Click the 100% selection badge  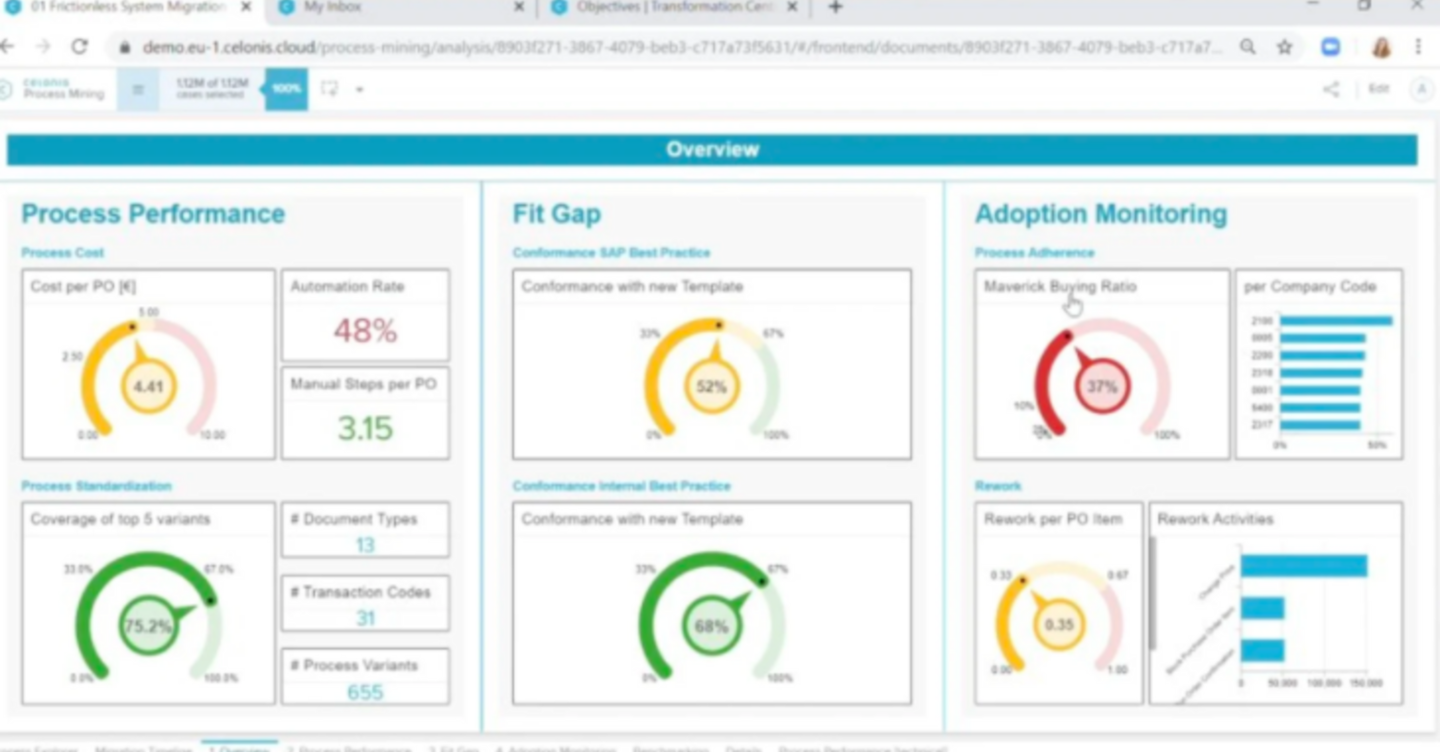pyautogui.click(x=287, y=89)
